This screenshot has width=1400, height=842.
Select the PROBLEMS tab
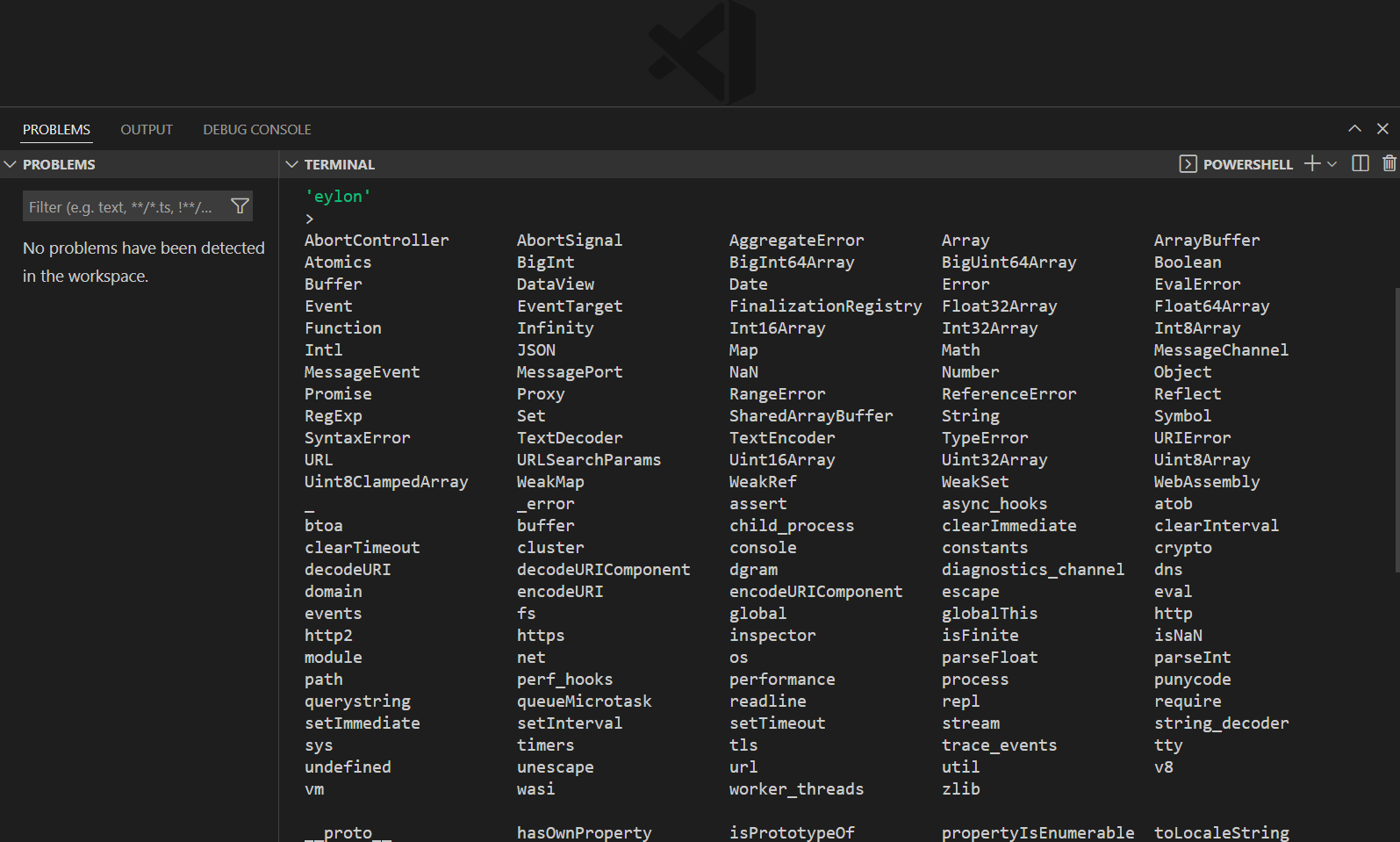(x=56, y=129)
